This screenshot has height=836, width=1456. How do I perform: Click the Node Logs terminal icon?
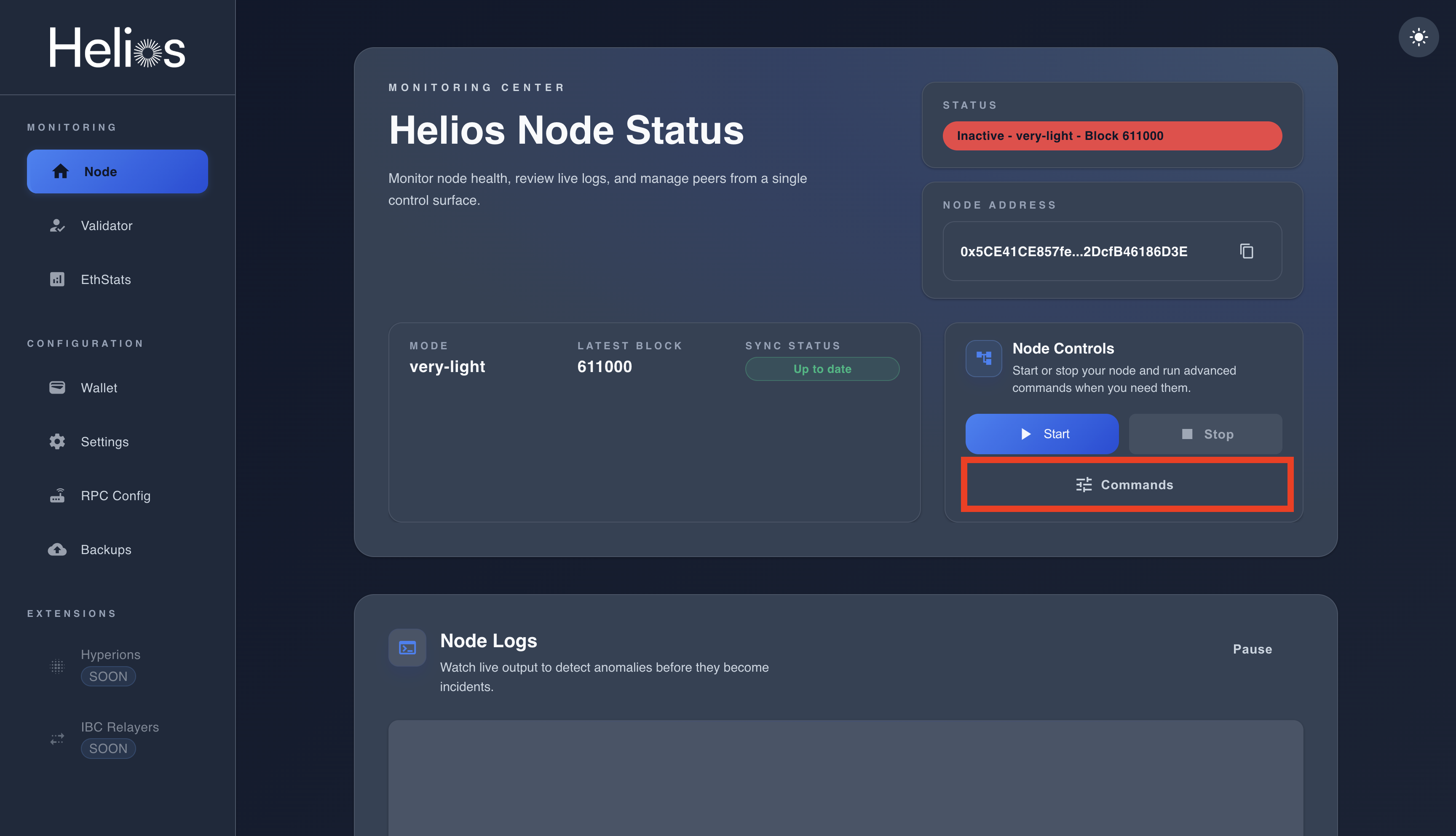click(x=407, y=648)
